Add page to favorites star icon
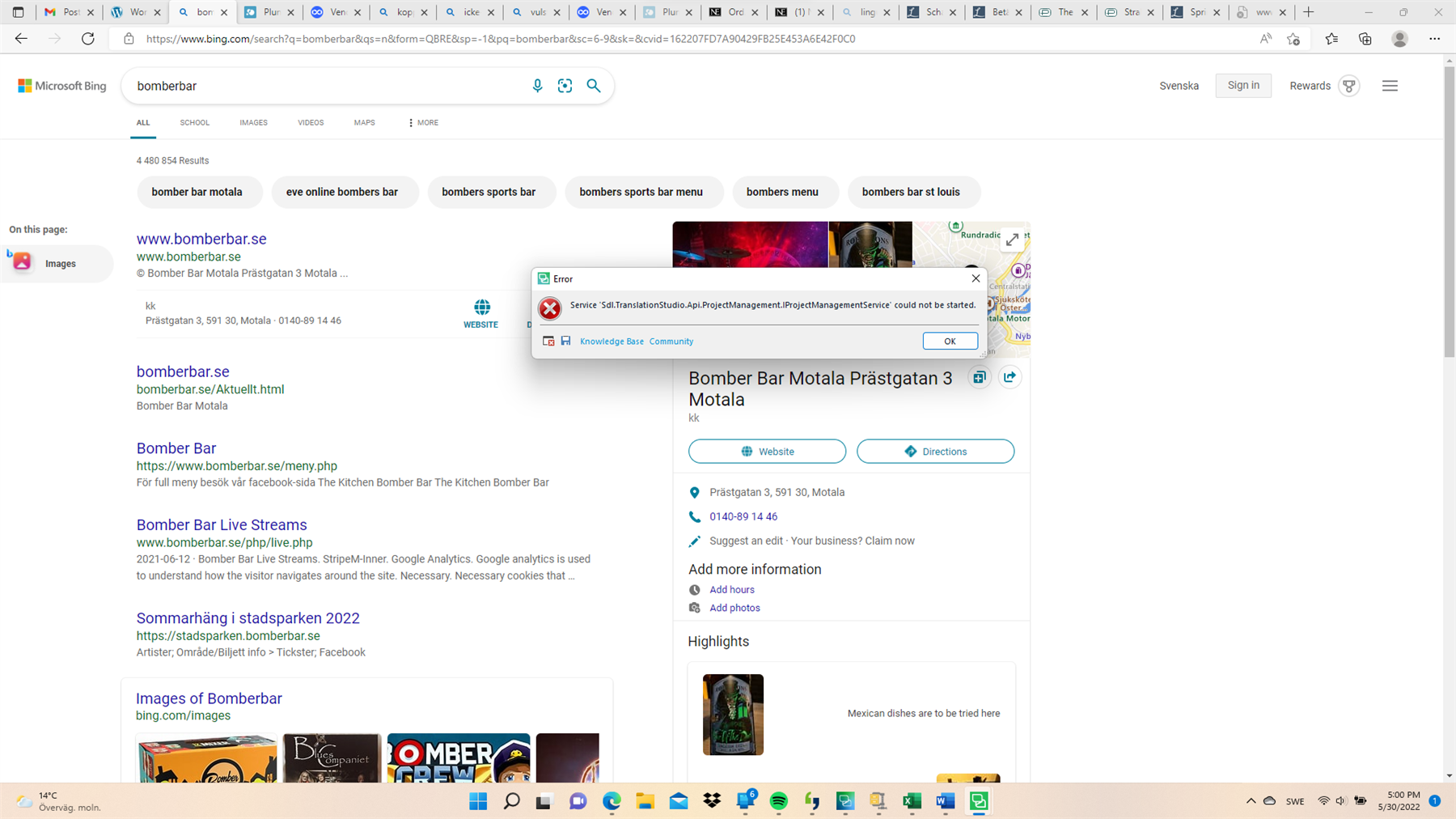 [1293, 38]
